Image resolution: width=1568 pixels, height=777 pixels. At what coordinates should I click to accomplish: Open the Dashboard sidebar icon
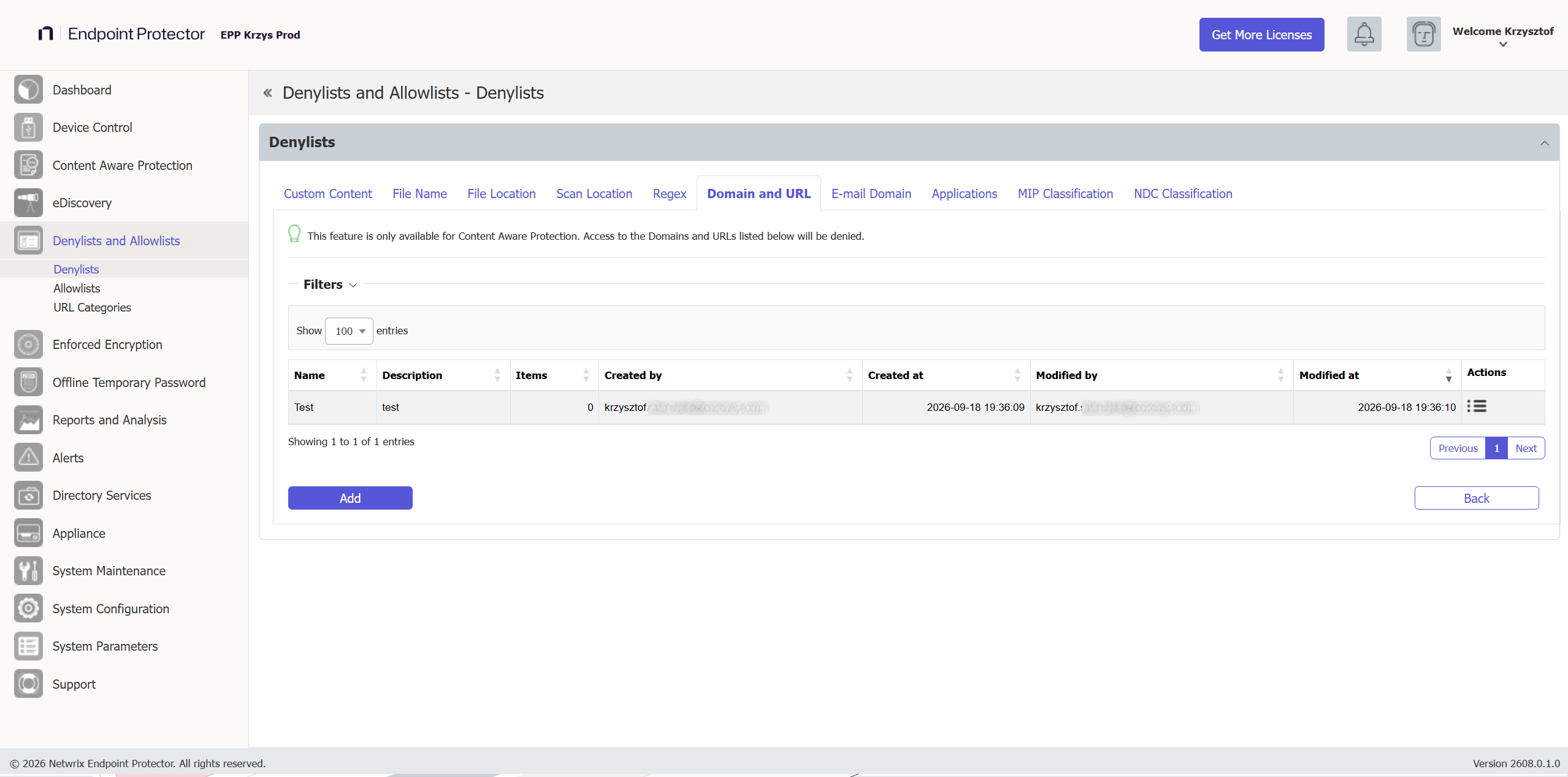click(x=28, y=90)
